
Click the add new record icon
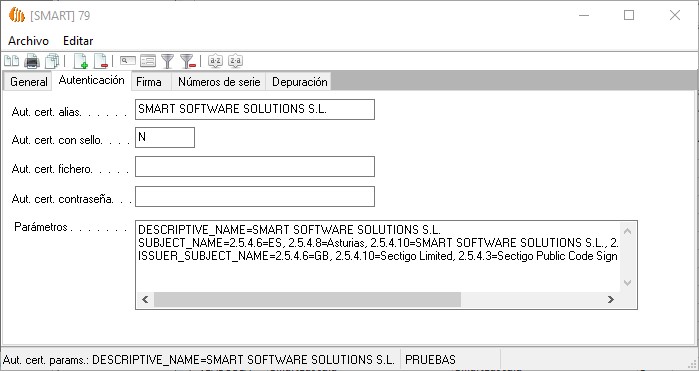pyautogui.click(x=81, y=61)
